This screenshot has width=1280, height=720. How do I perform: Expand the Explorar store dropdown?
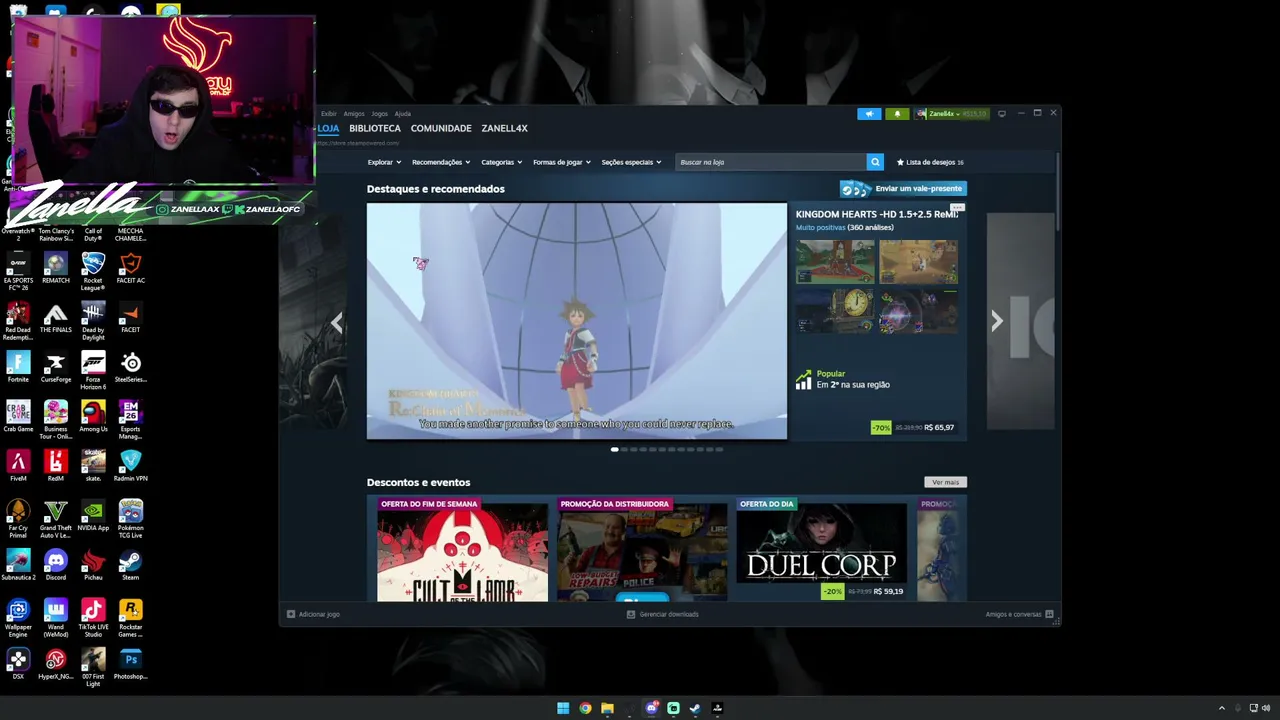(384, 162)
